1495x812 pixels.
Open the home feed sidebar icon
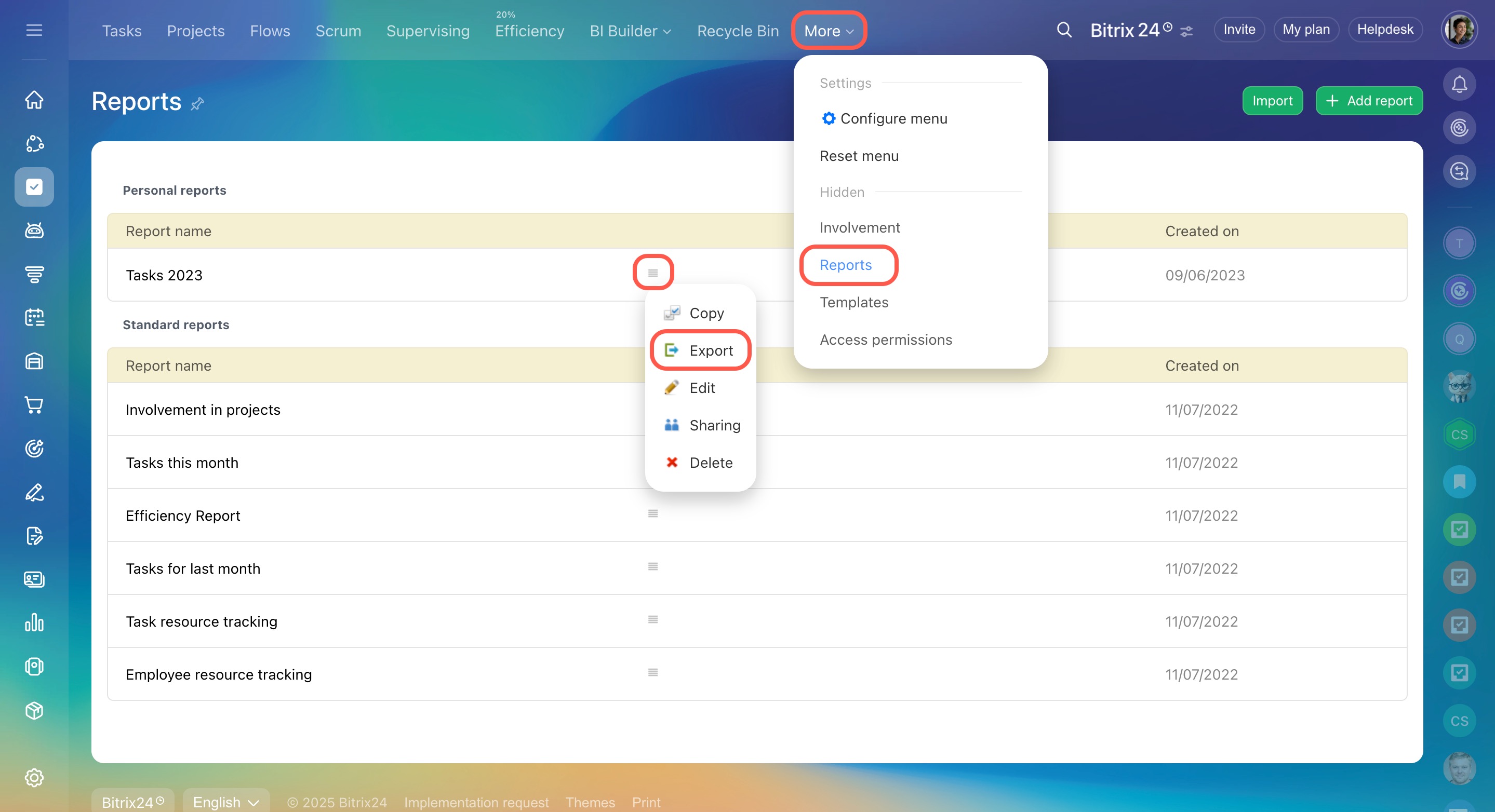(34, 100)
